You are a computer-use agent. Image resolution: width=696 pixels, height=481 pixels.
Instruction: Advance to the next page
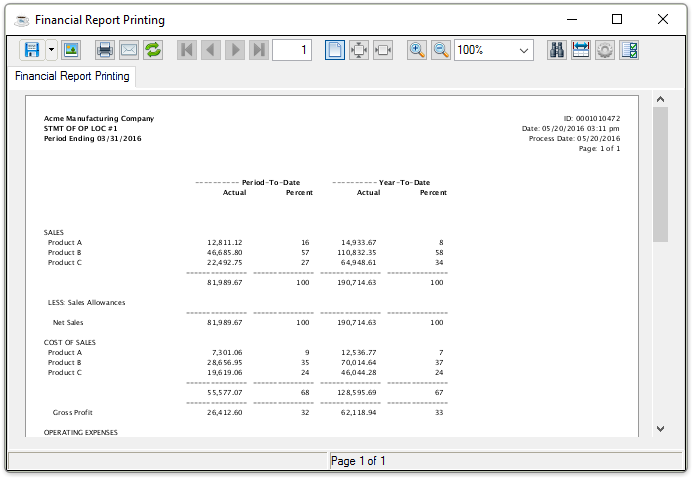pyautogui.click(x=235, y=50)
